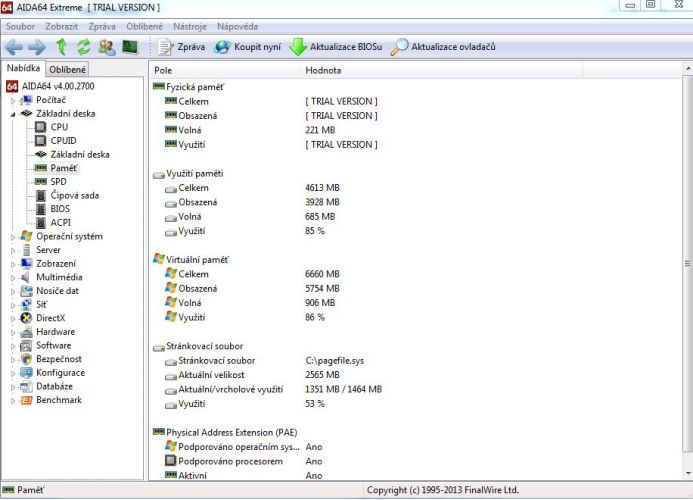693x500 pixels.
Task: Open the green monitor diagnostics icon
Action: 130,46
